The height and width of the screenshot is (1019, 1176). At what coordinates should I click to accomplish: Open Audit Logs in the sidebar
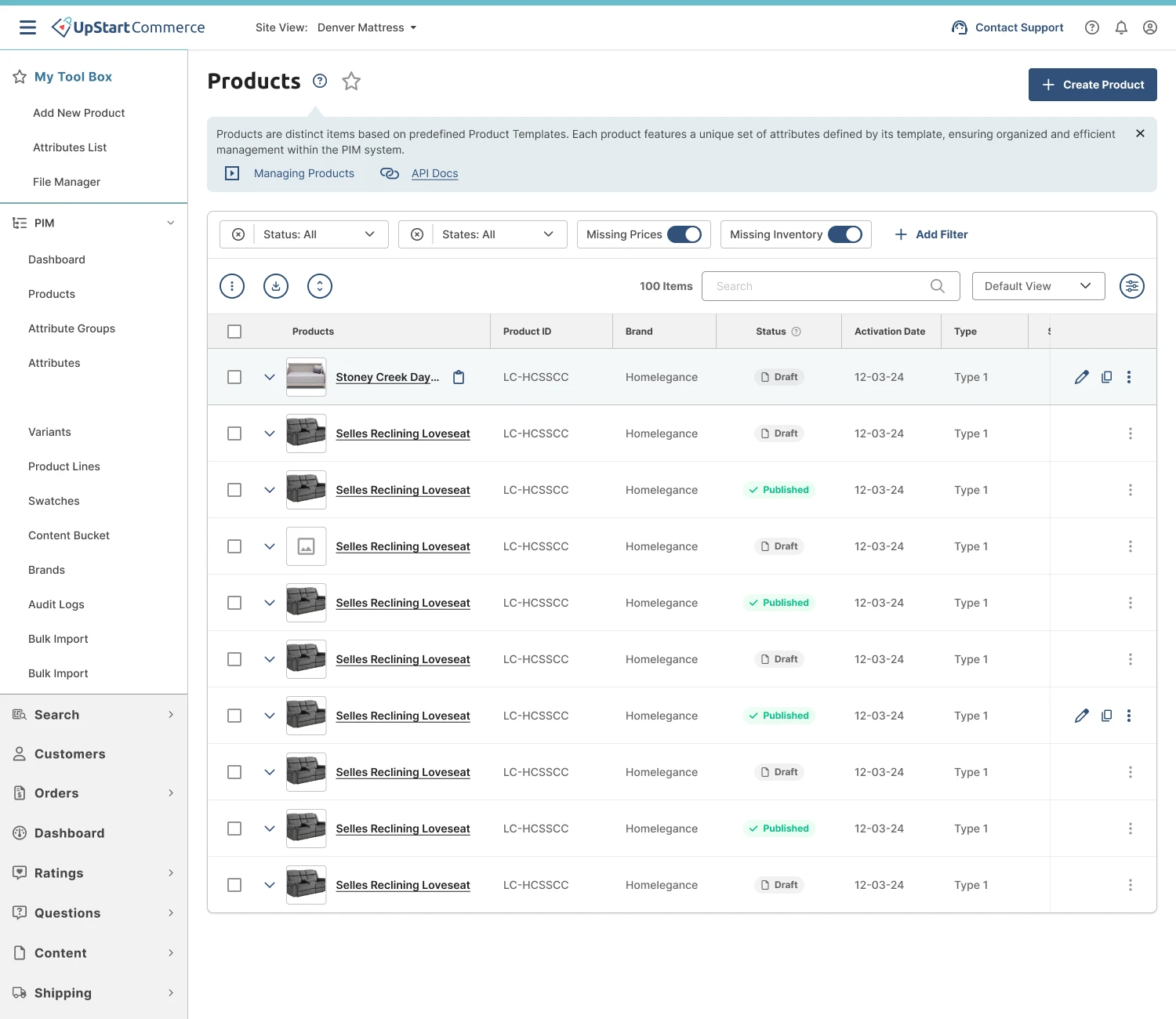click(x=56, y=604)
